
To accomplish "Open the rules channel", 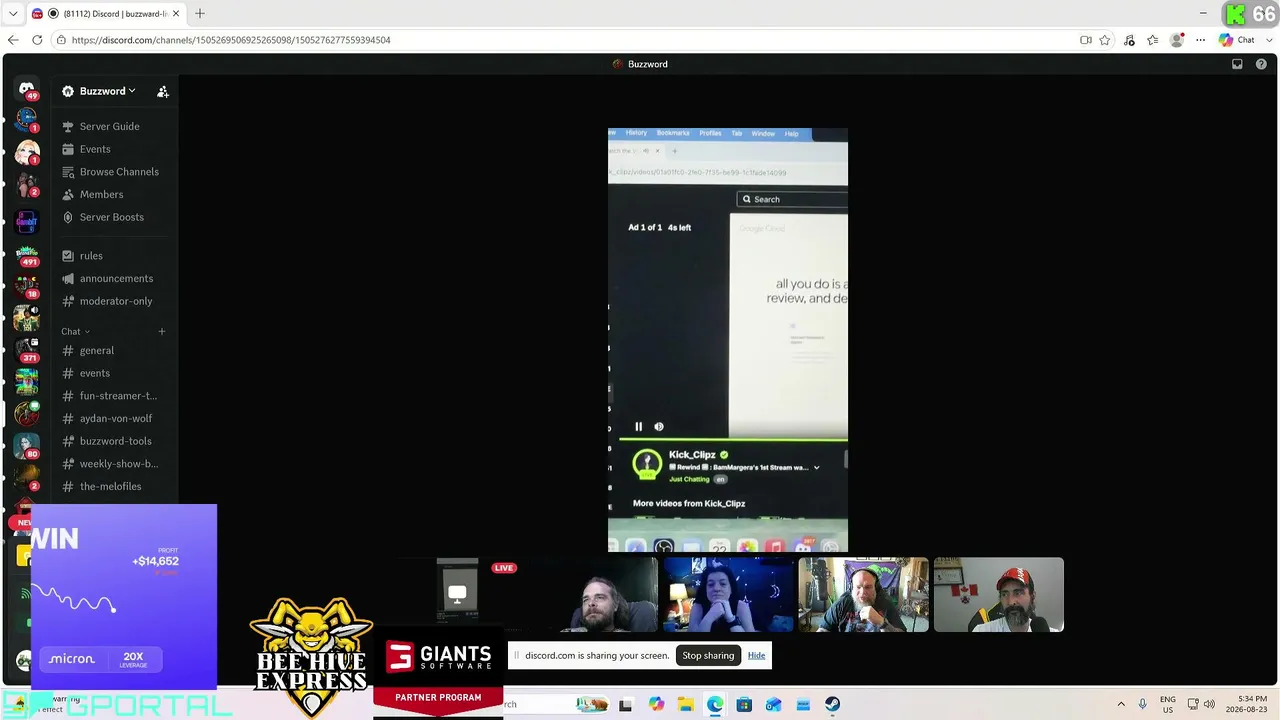I will pyautogui.click(x=91, y=256).
